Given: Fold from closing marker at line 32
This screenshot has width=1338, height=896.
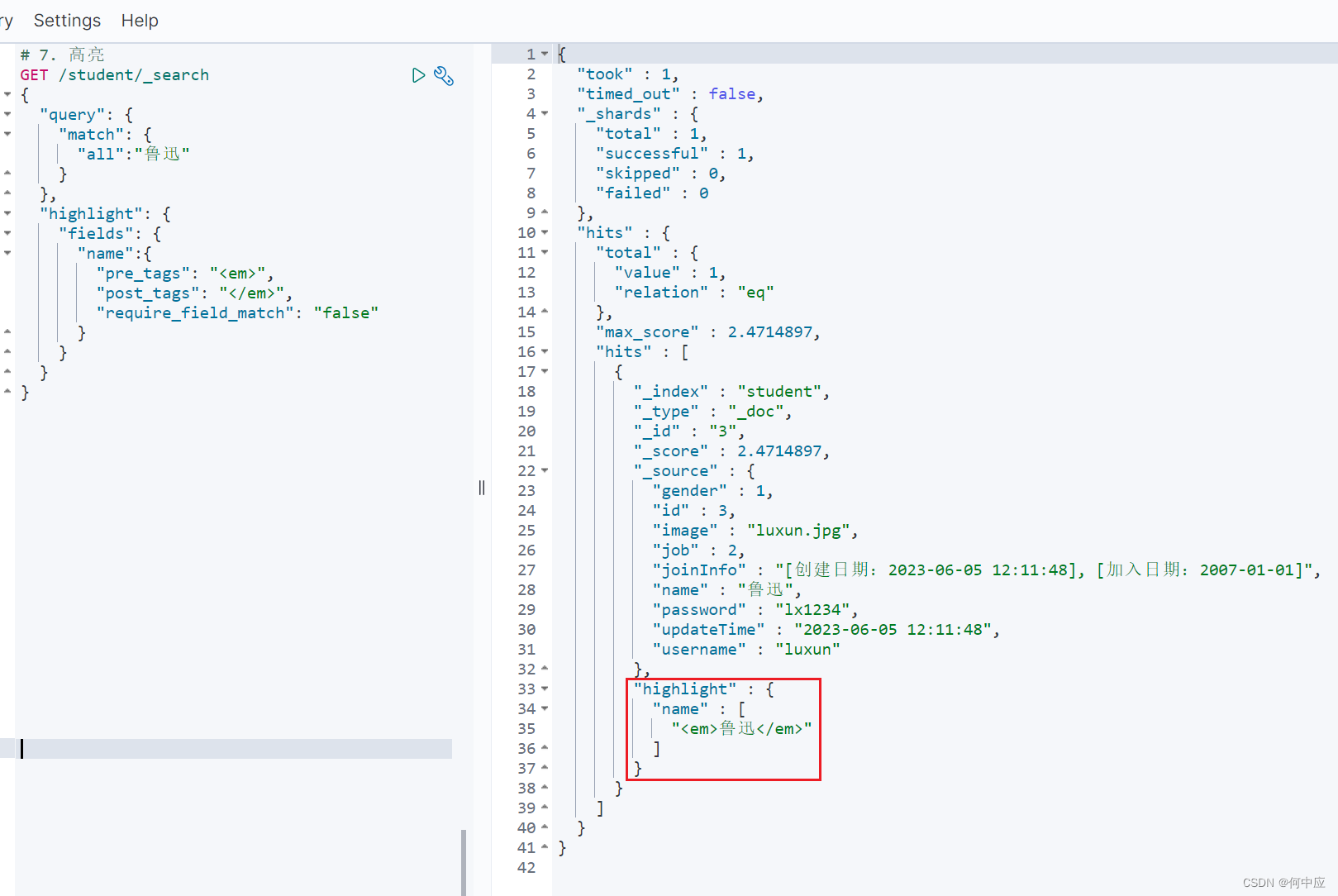Looking at the screenshot, I should point(545,669).
